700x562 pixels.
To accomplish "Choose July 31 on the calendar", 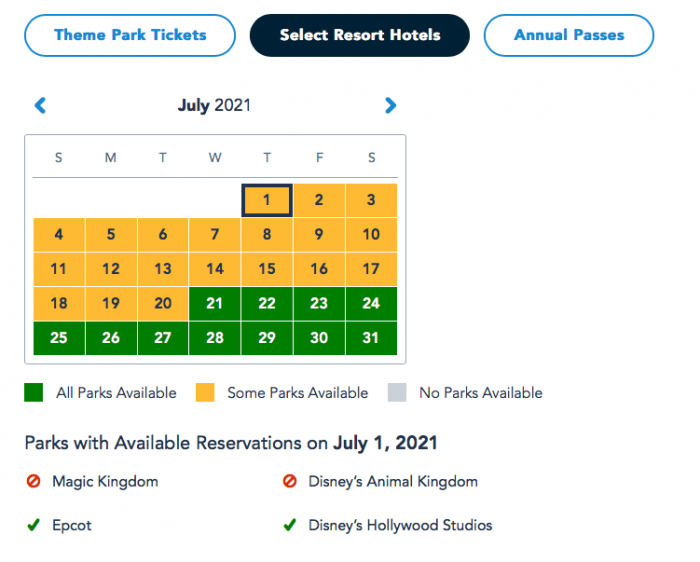I will pos(371,338).
